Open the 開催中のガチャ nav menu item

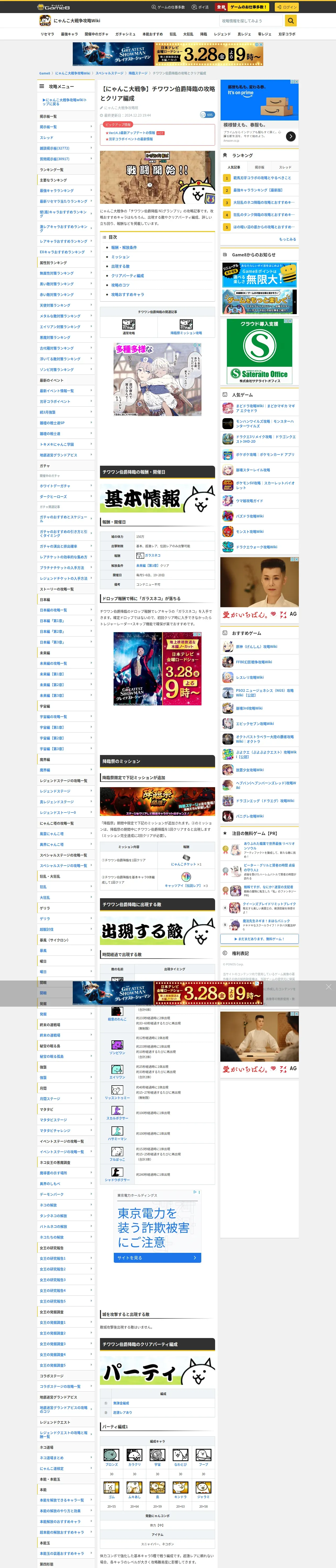(x=96, y=34)
